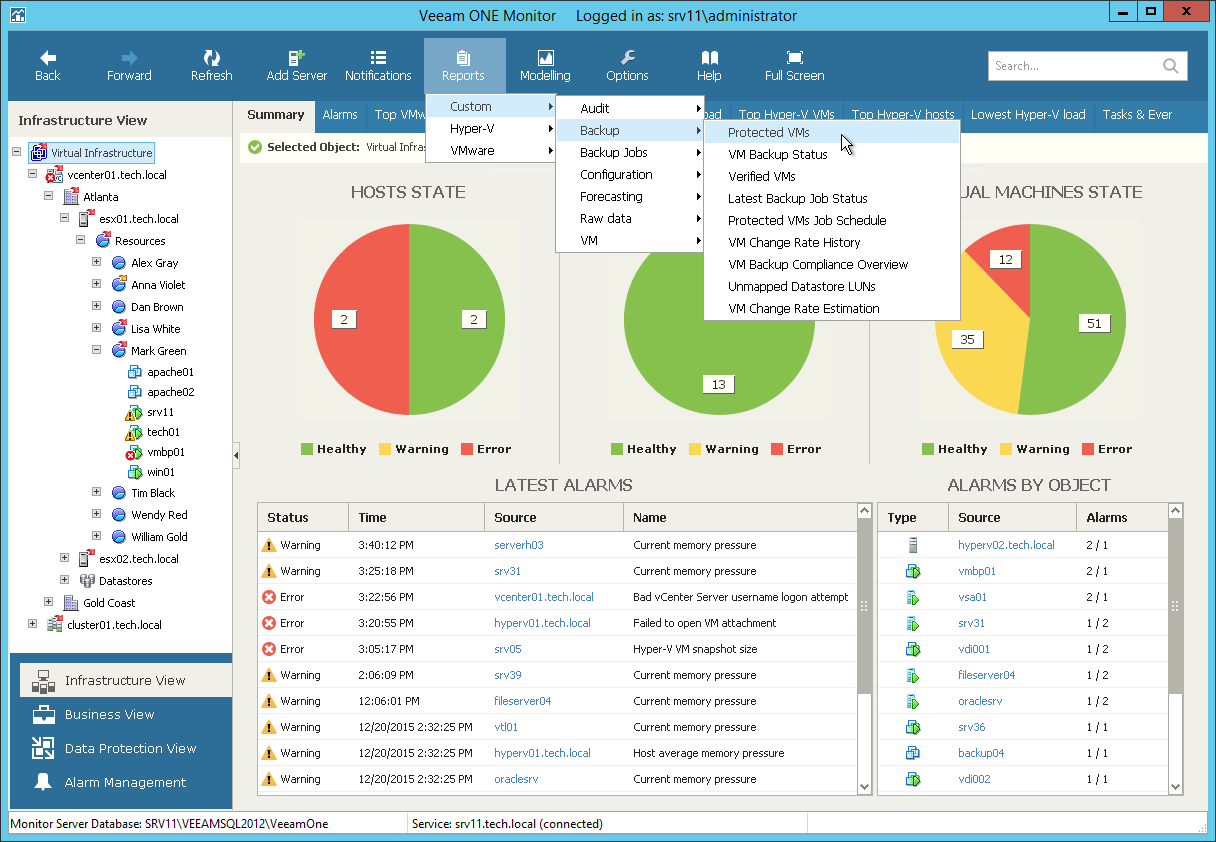This screenshot has height=842, width=1216.
Task: Open the fileserver04 link in Latest Alarms
Action: coord(523,701)
